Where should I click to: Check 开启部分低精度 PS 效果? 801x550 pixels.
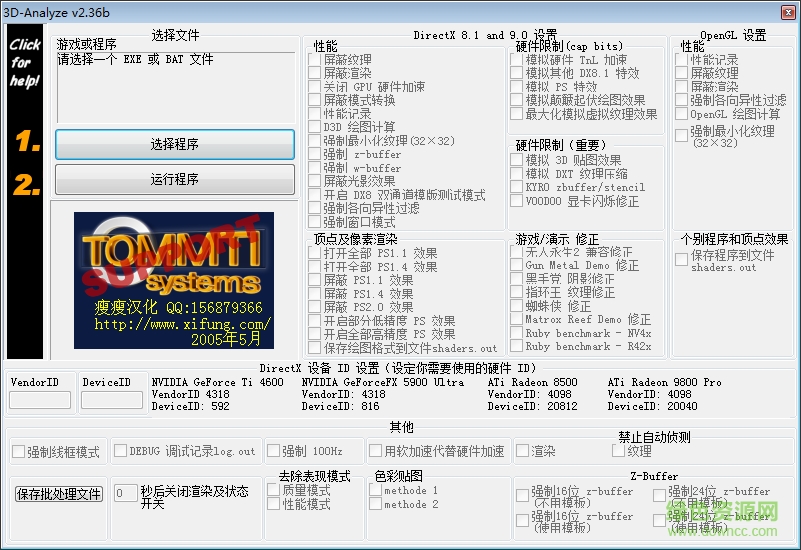click(x=315, y=321)
